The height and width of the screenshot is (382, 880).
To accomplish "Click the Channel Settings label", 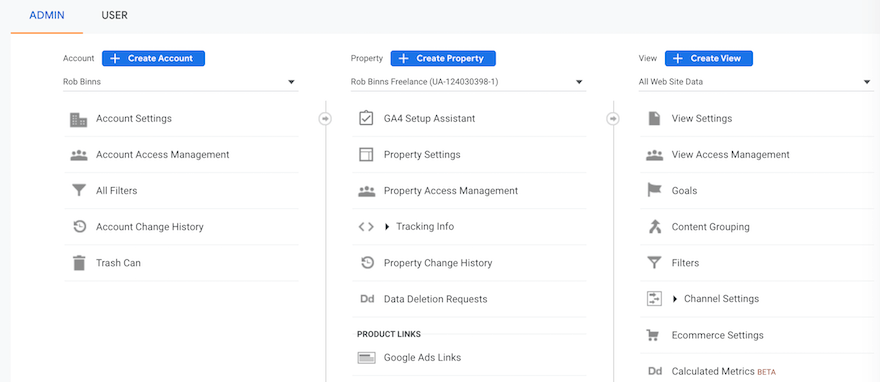I will coord(721,299).
